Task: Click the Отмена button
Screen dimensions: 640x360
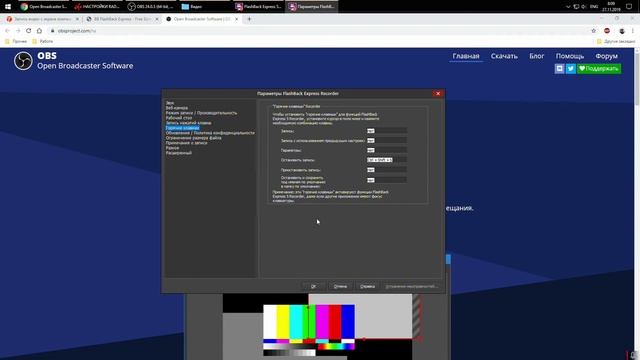Action: click(x=340, y=286)
